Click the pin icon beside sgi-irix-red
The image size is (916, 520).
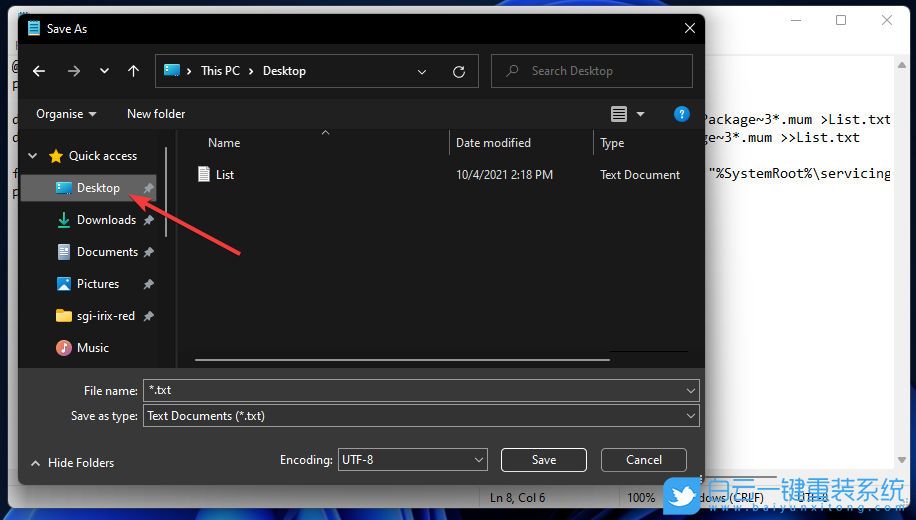[x=149, y=316]
